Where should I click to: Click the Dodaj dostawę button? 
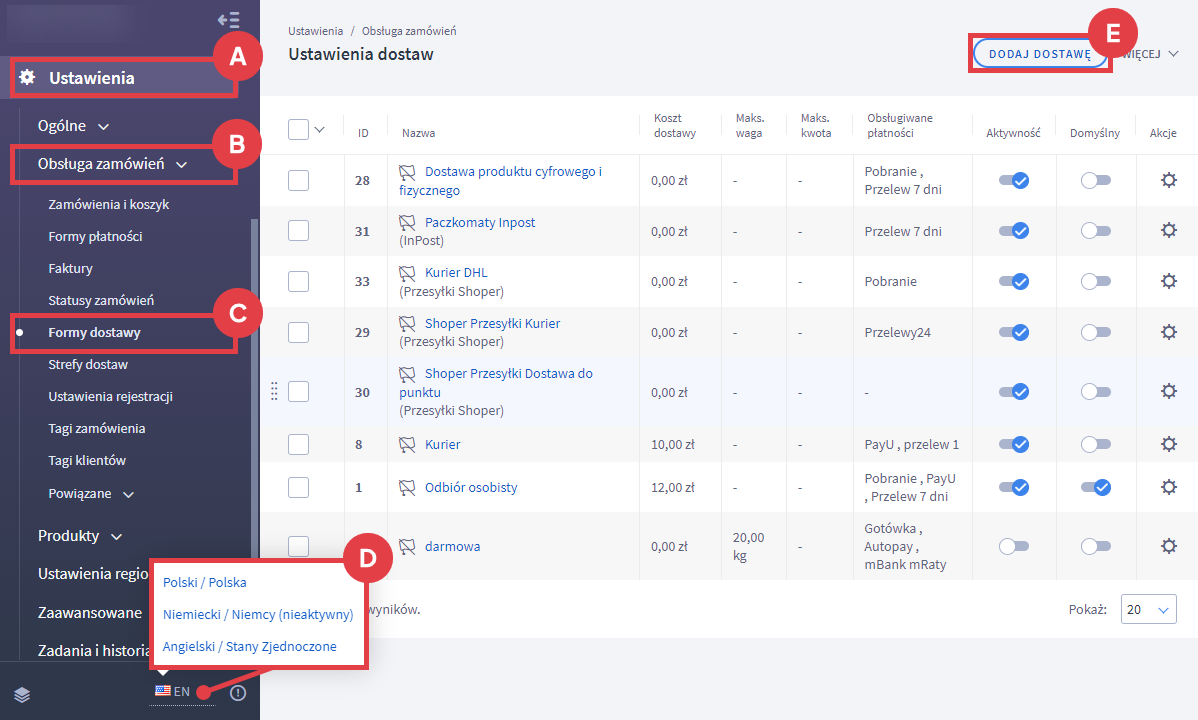pos(1039,54)
